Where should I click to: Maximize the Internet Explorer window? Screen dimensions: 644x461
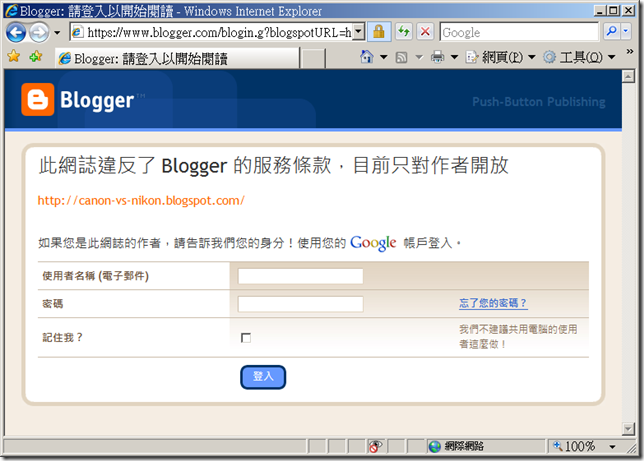(614, 11)
